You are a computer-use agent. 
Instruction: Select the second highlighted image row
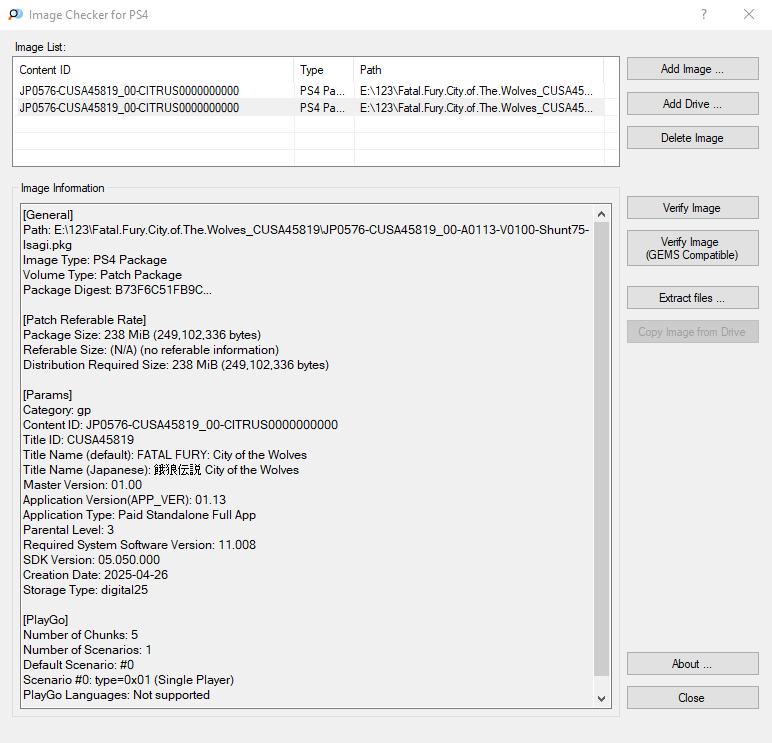(309, 108)
